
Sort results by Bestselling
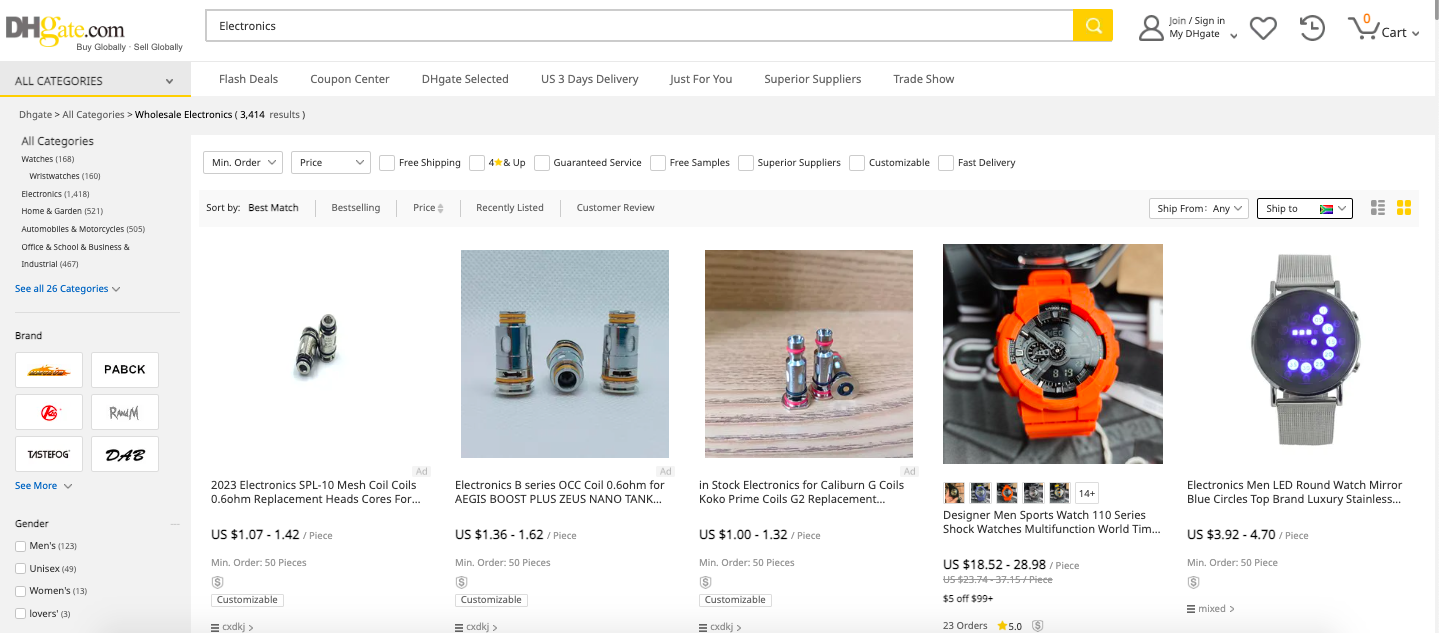[355, 207]
